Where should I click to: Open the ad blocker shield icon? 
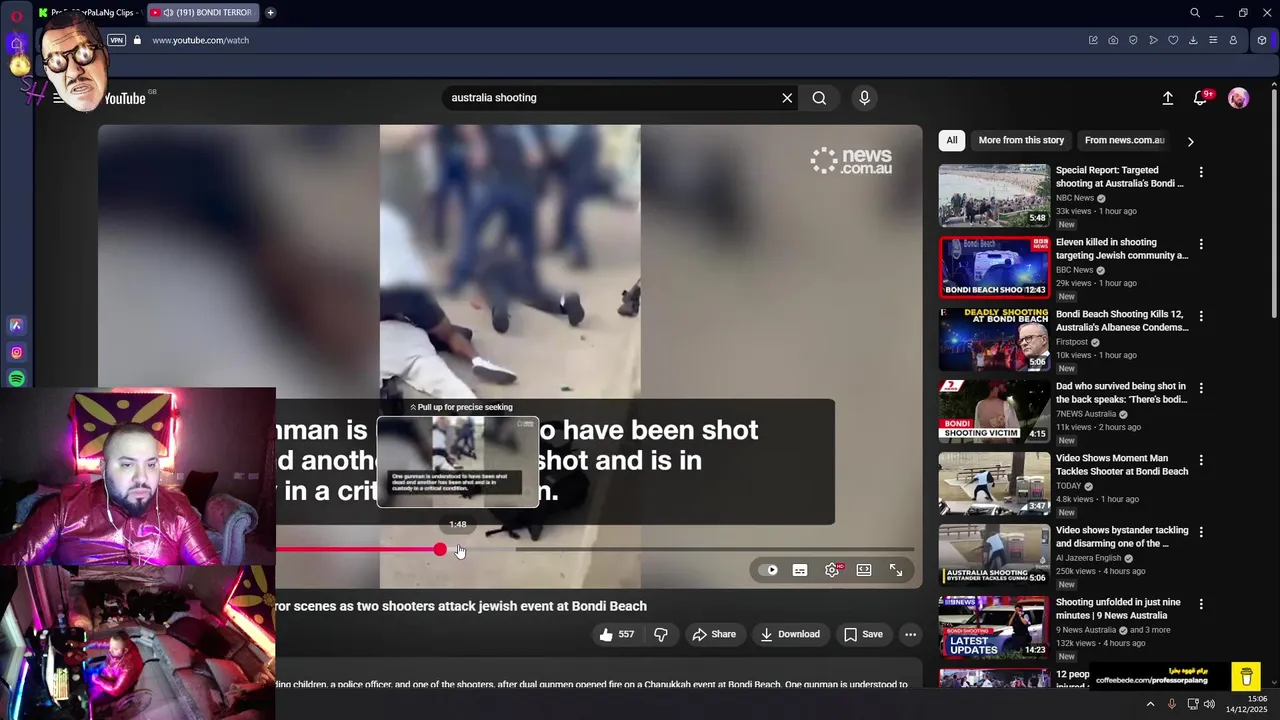click(1133, 40)
